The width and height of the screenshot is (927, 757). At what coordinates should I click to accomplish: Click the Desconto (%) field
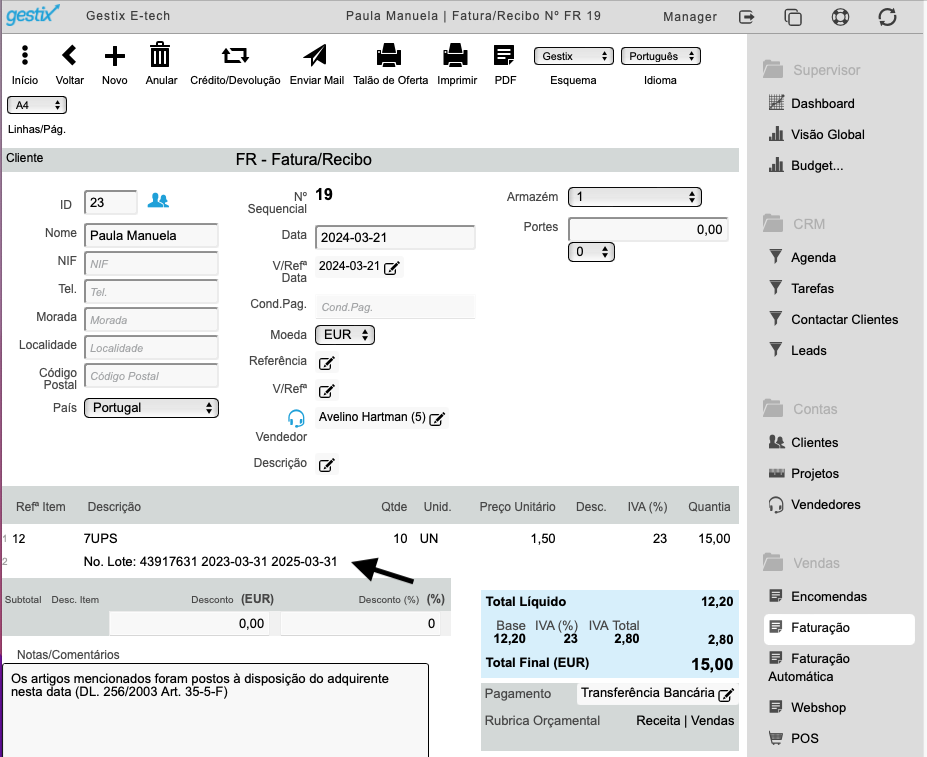[x=360, y=623]
